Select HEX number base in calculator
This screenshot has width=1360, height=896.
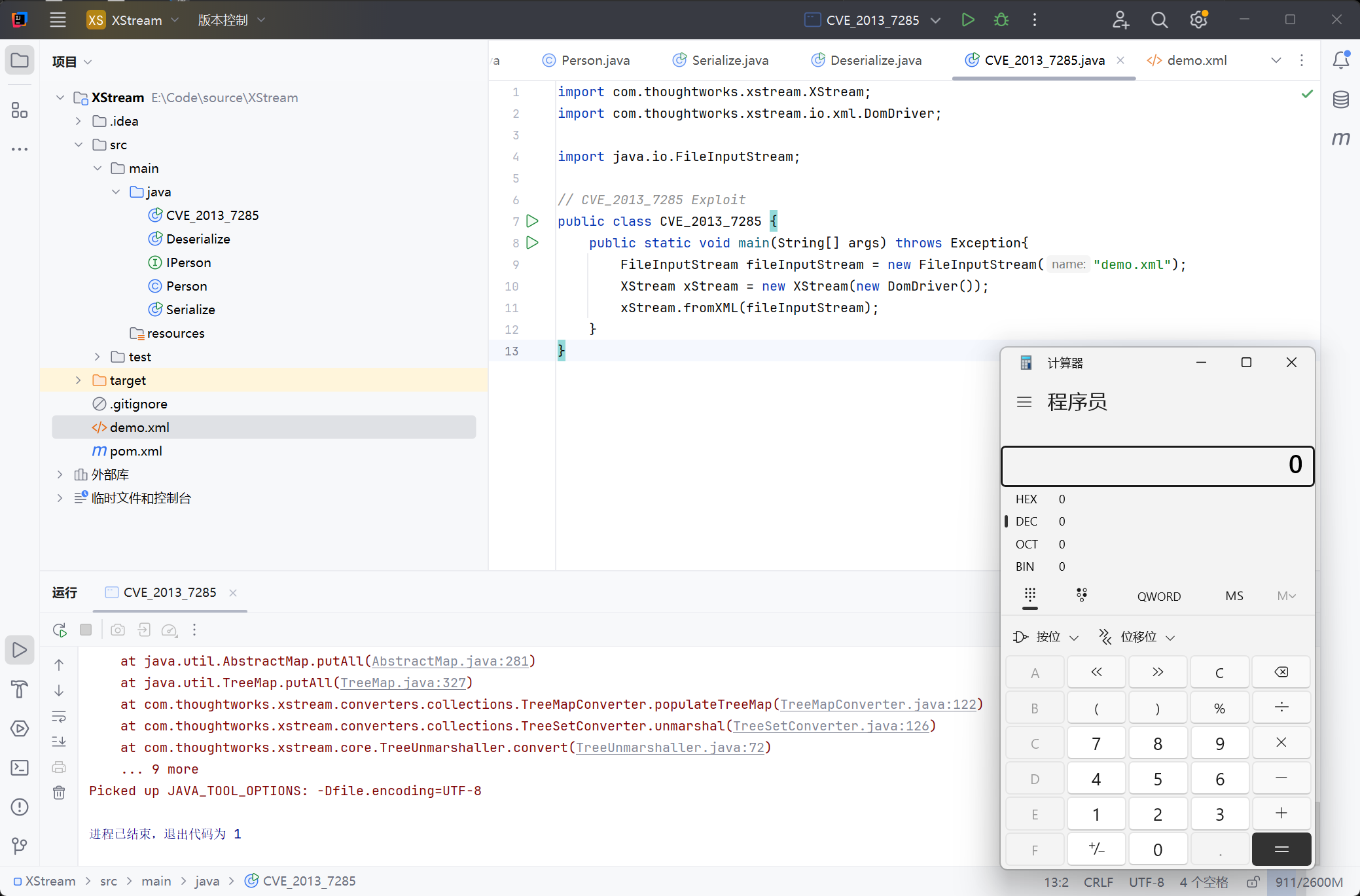1157,499
